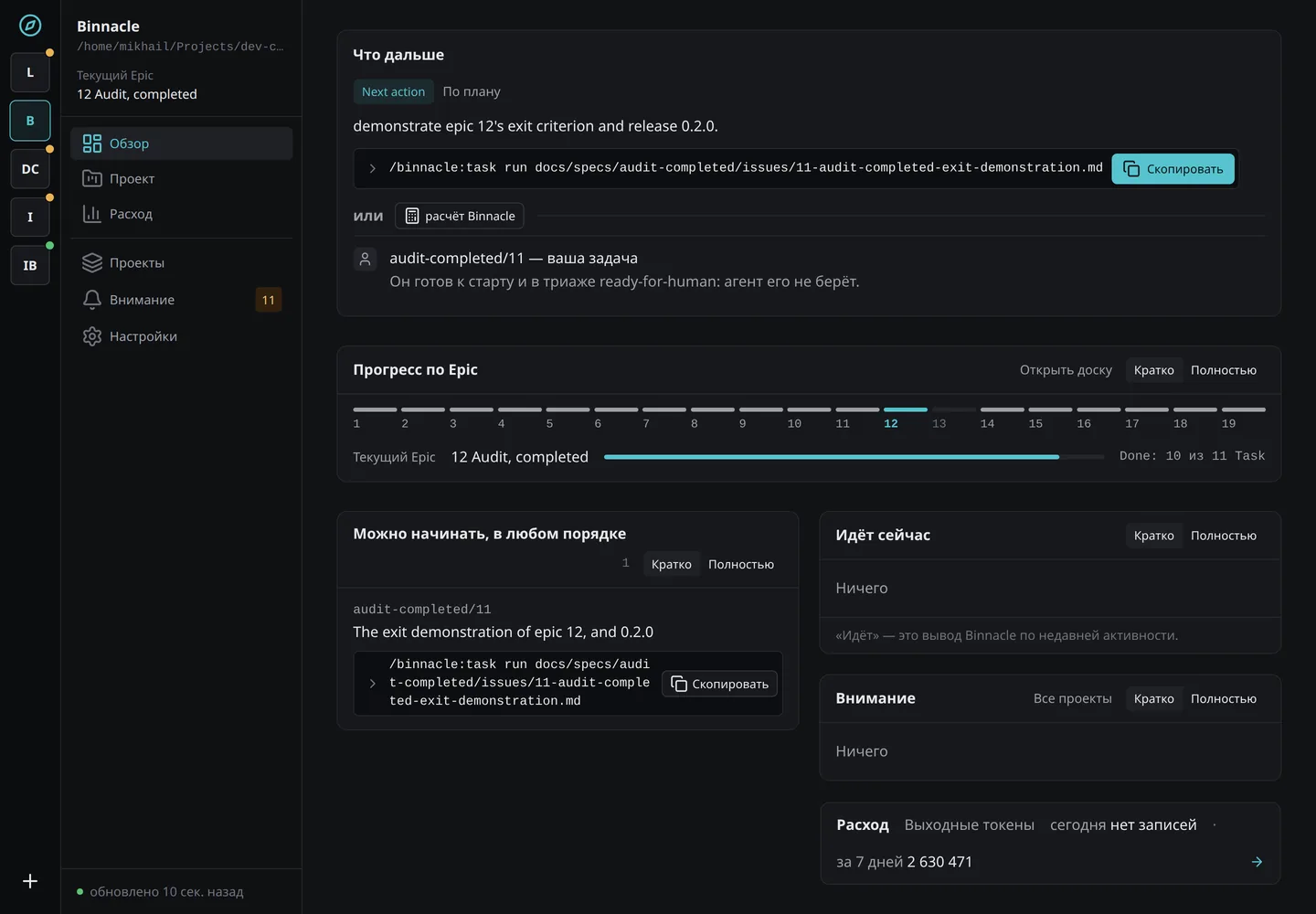Switch to project I in the rail
The width and height of the screenshot is (1316, 914).
[x=30, y=217]
